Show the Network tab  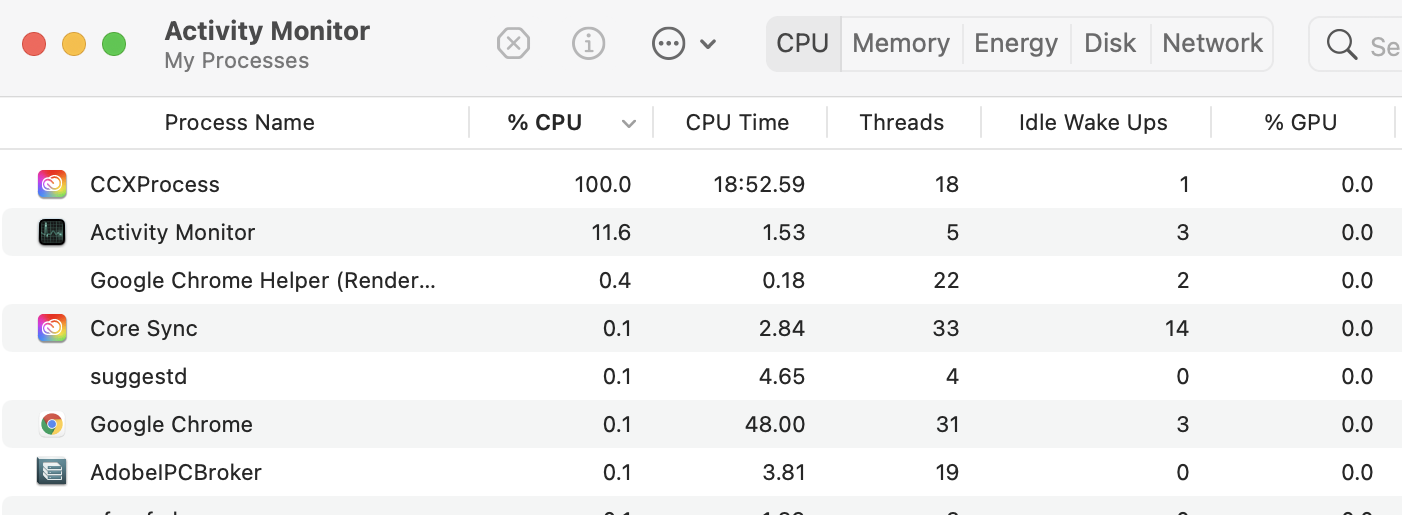(x=1212, y=44)
